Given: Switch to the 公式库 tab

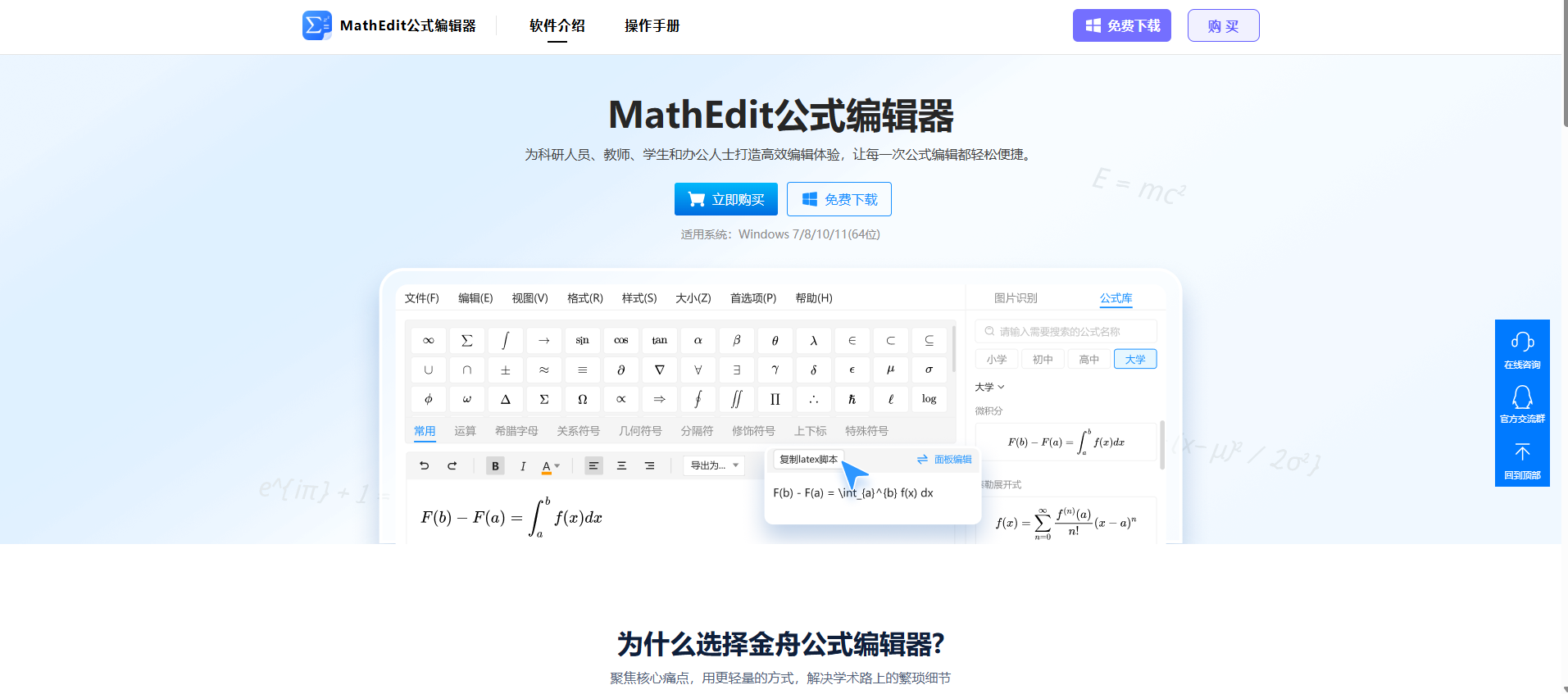Looking at the screenshot, I should (x=1116, y=298).
